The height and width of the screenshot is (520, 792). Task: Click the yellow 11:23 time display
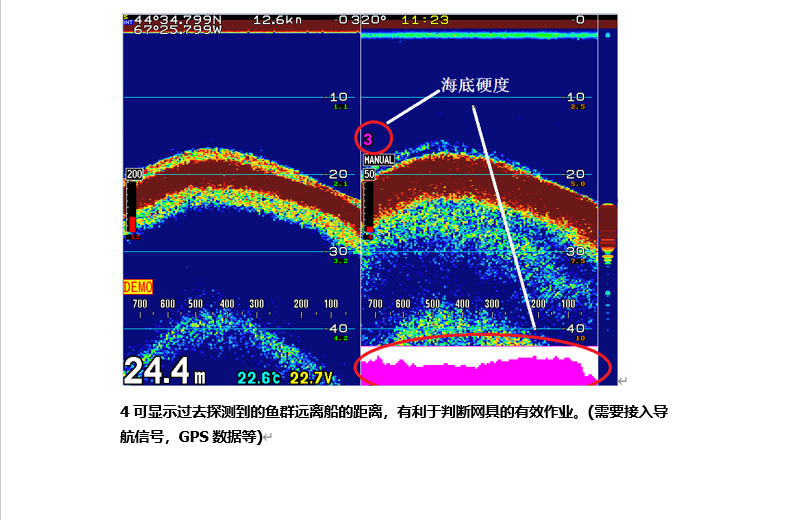(425, 20)
